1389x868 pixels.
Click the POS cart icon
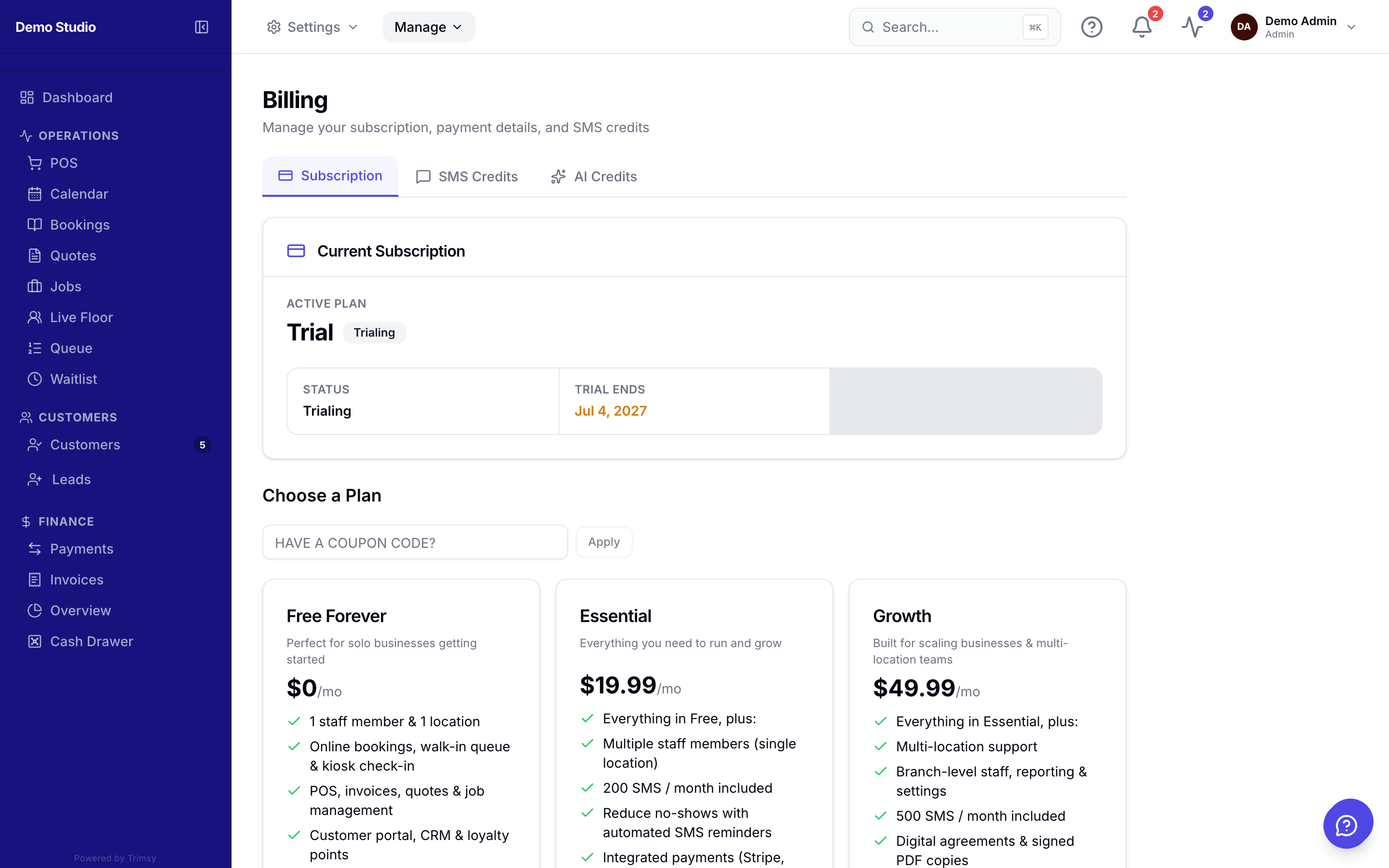click(34, 163)
